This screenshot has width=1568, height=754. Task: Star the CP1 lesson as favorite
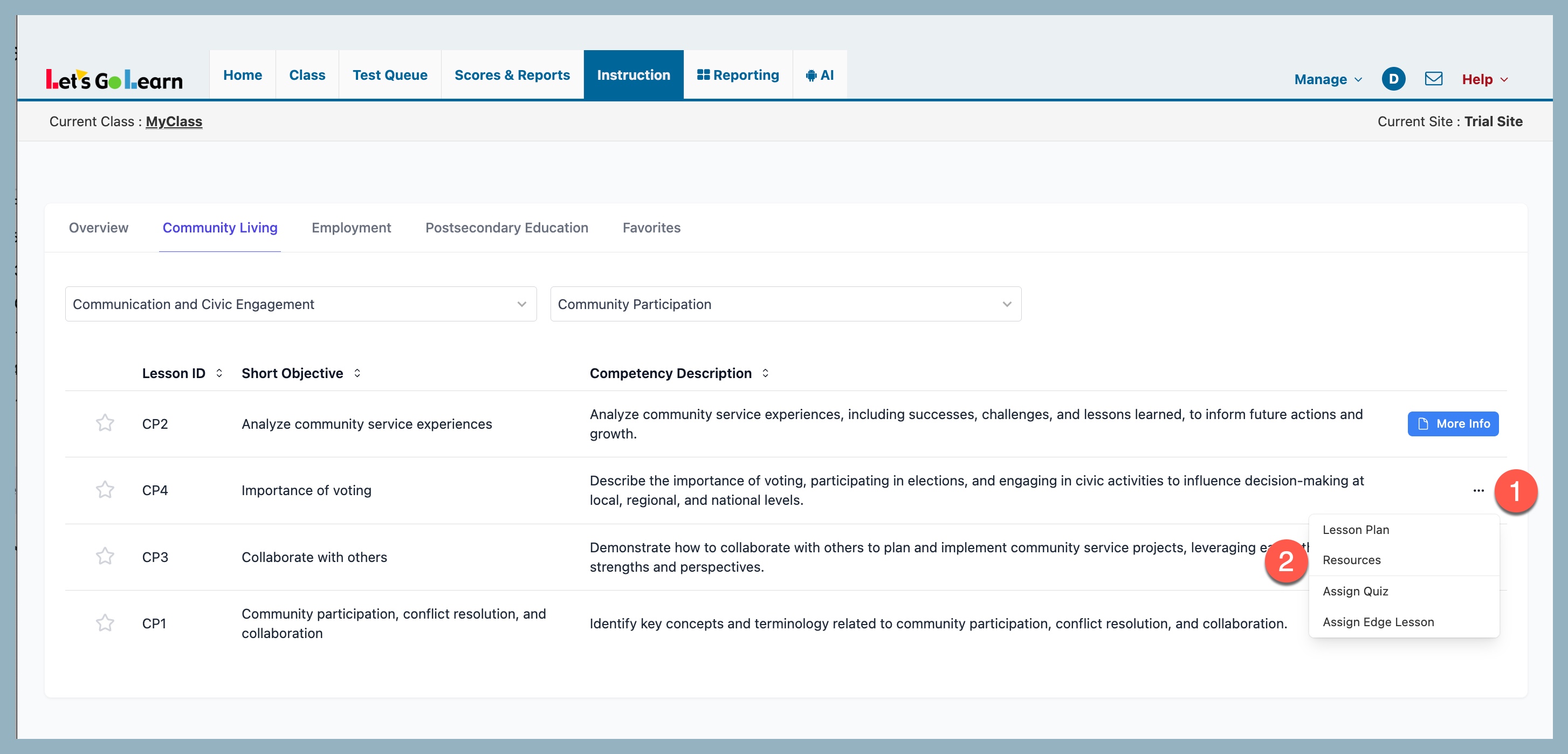105,623
